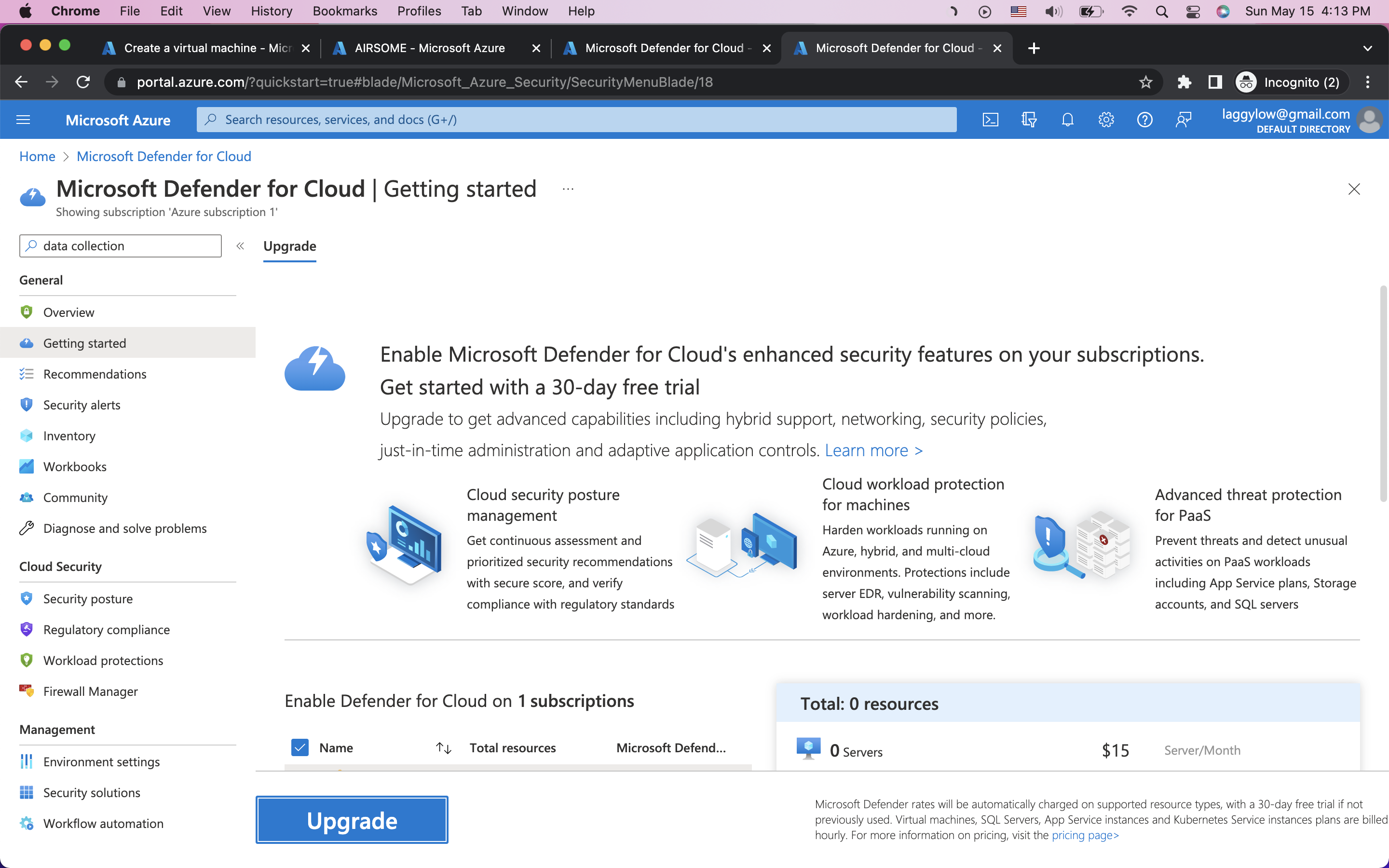
Task: Open the feedback icon in header
Action: click(x=1183, y=120)
